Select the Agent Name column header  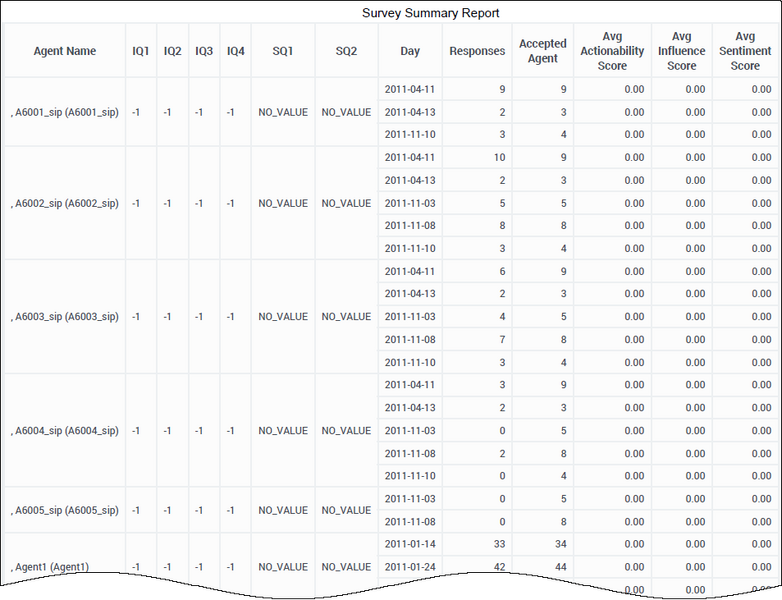[x=65, y=51]
